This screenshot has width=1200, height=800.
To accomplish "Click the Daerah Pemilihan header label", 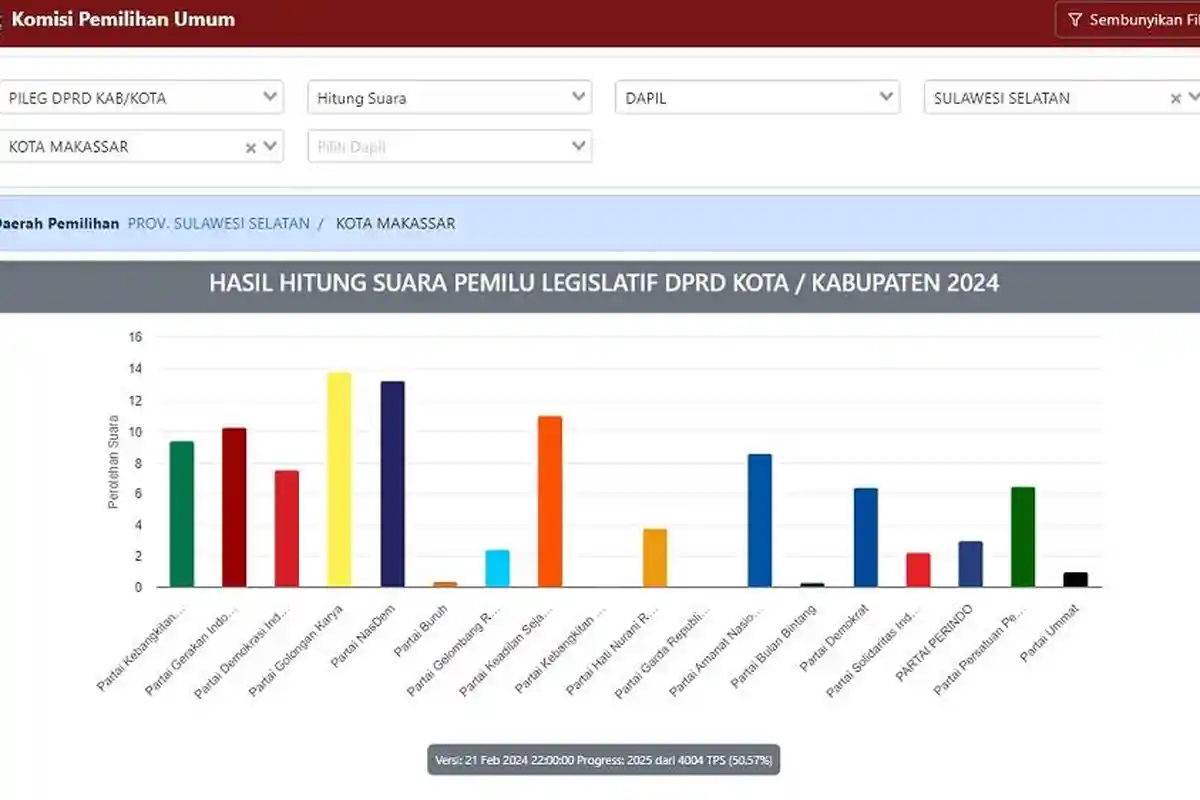I will [58, 223].
